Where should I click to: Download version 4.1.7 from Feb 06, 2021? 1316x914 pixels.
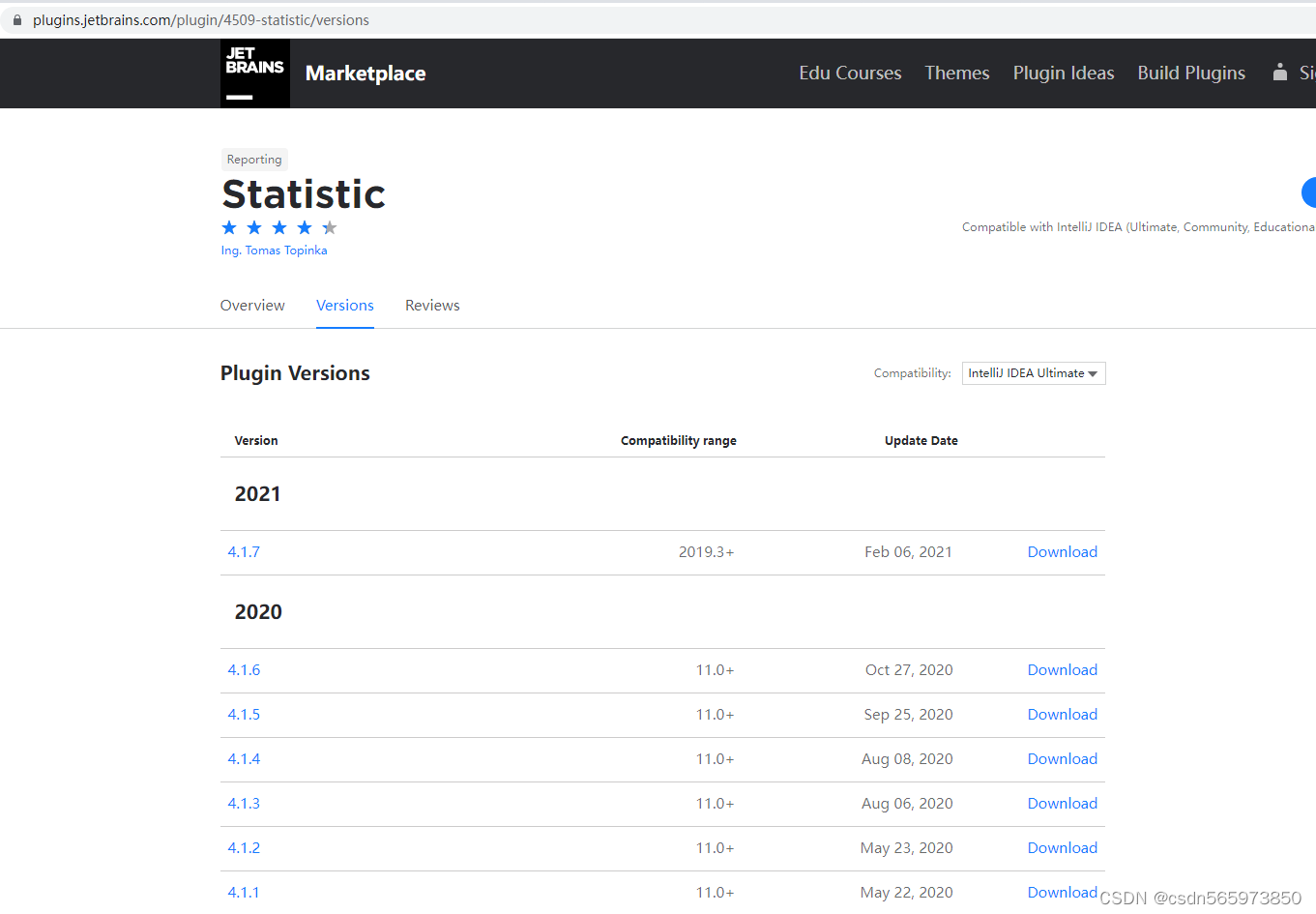point(1063,552)
